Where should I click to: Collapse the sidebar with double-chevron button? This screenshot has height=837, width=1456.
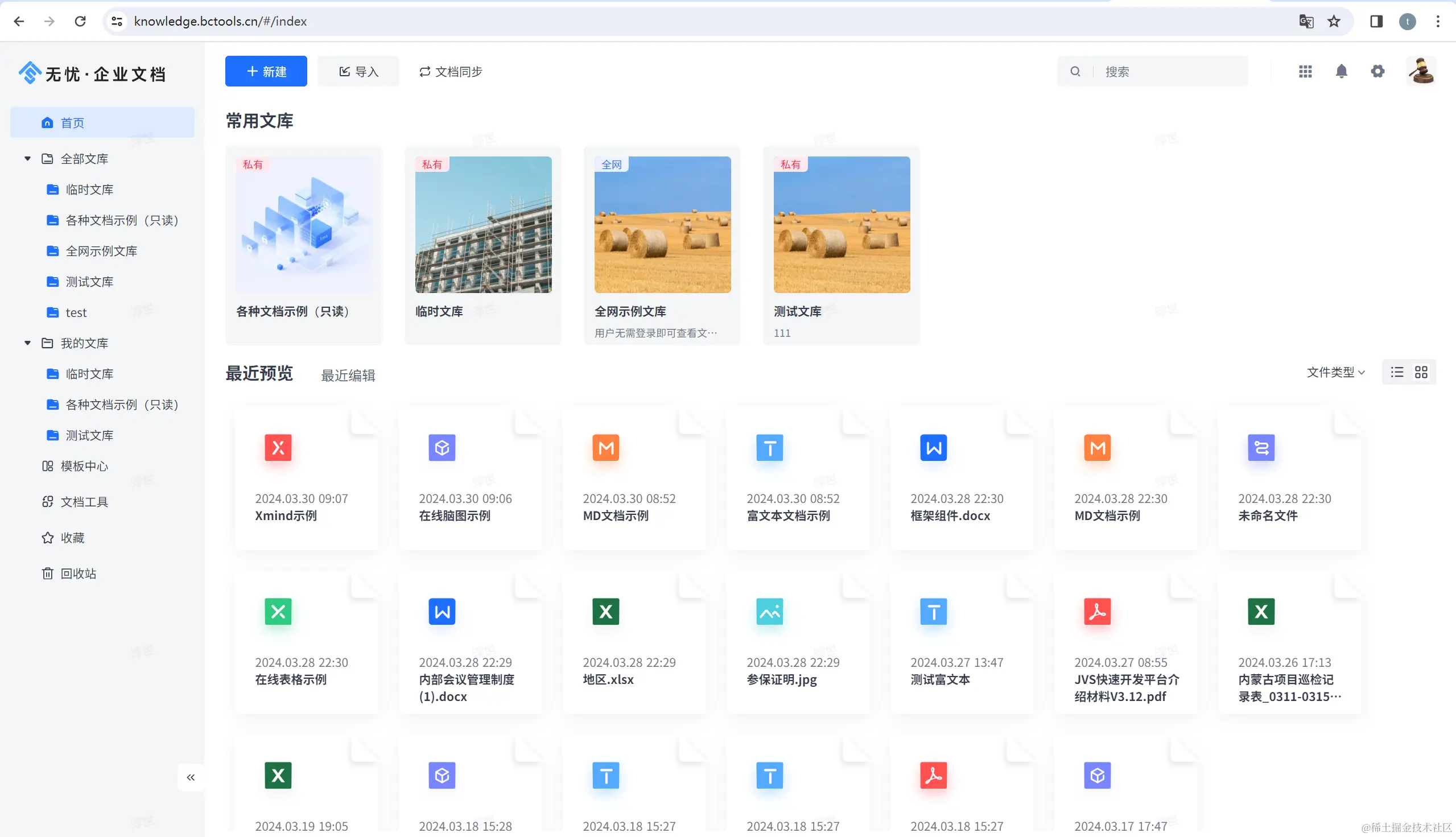tap(191, 777)
